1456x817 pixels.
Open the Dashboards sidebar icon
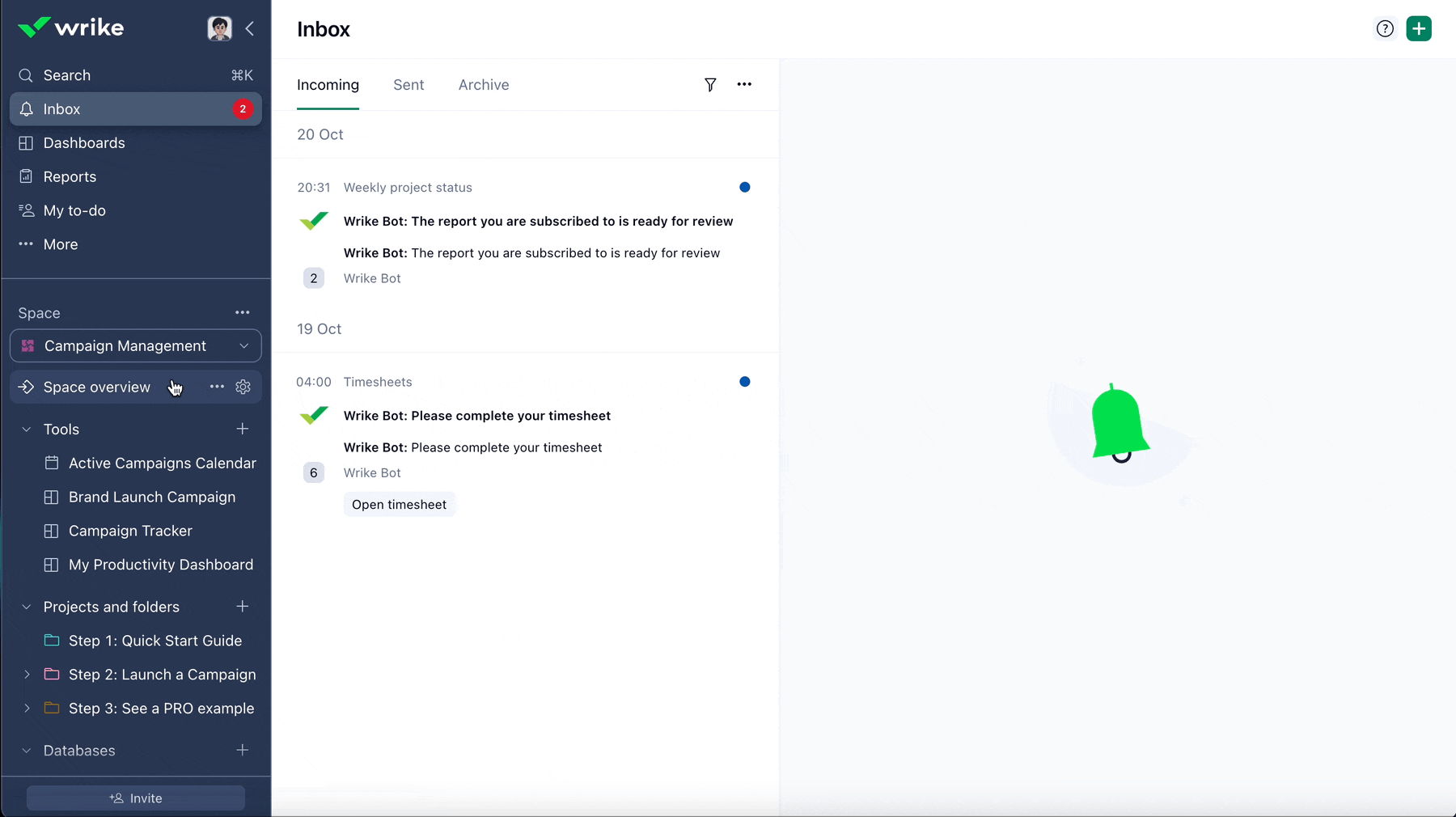(25, 143)
